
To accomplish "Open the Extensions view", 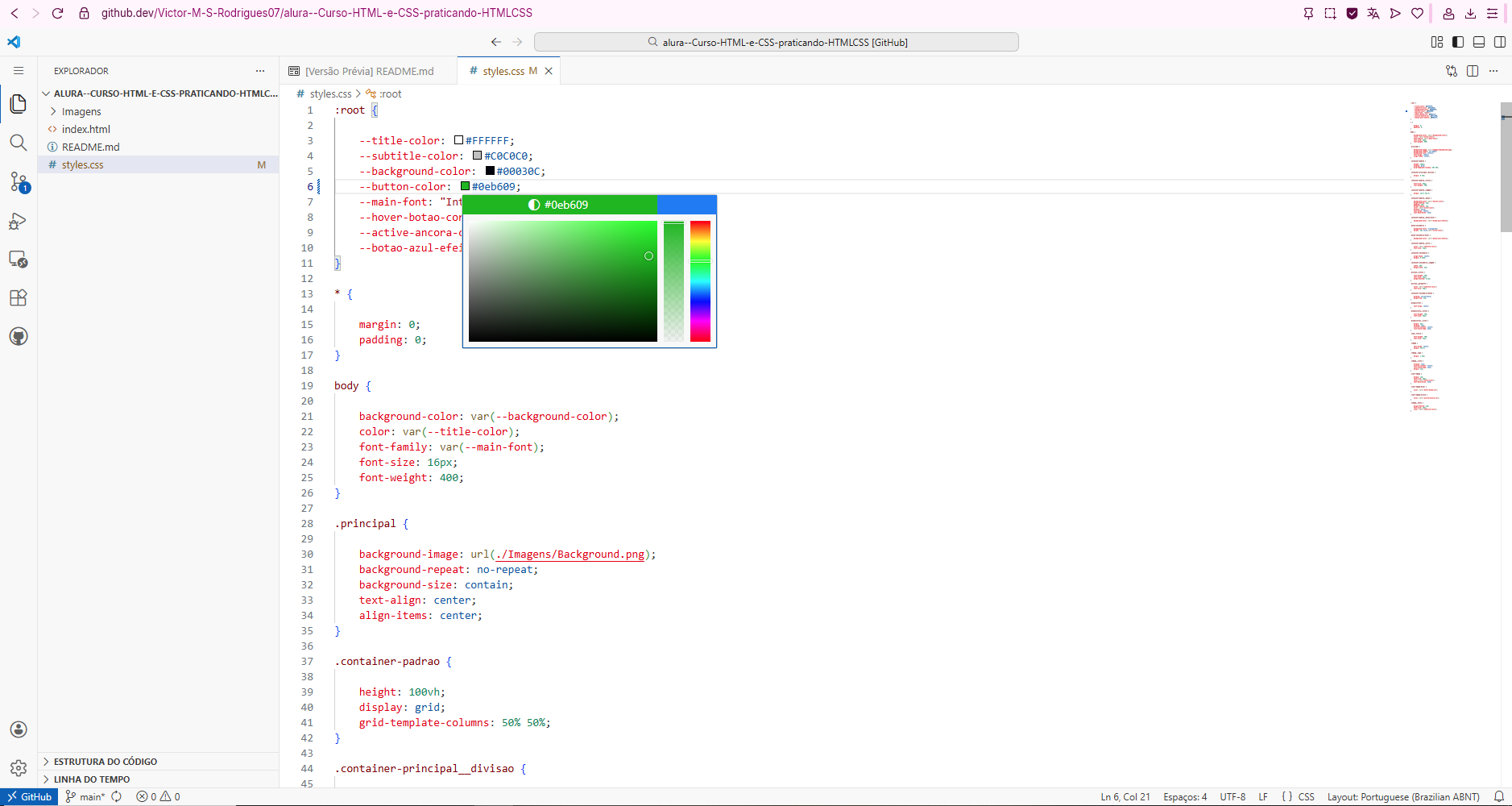I will [18, 297].
